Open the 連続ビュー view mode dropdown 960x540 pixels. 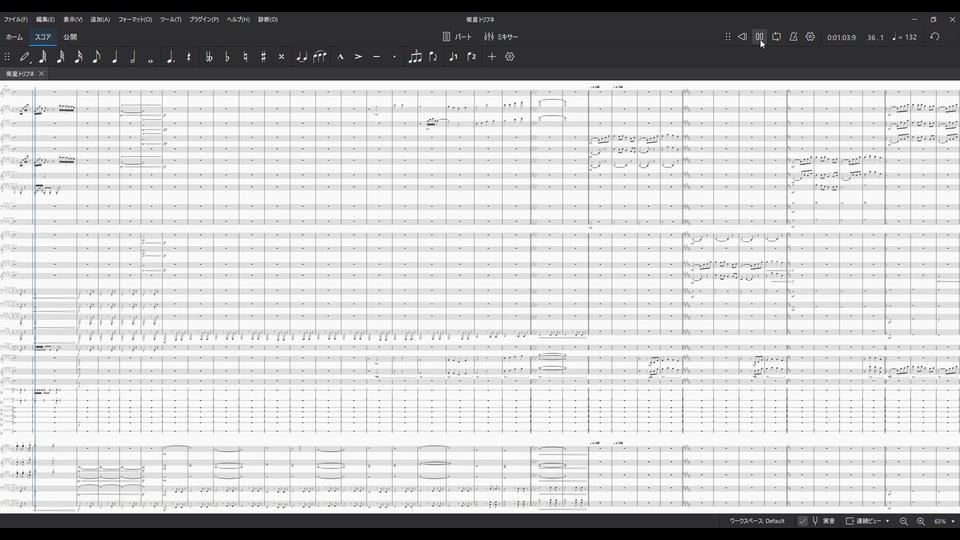point(868,521)
